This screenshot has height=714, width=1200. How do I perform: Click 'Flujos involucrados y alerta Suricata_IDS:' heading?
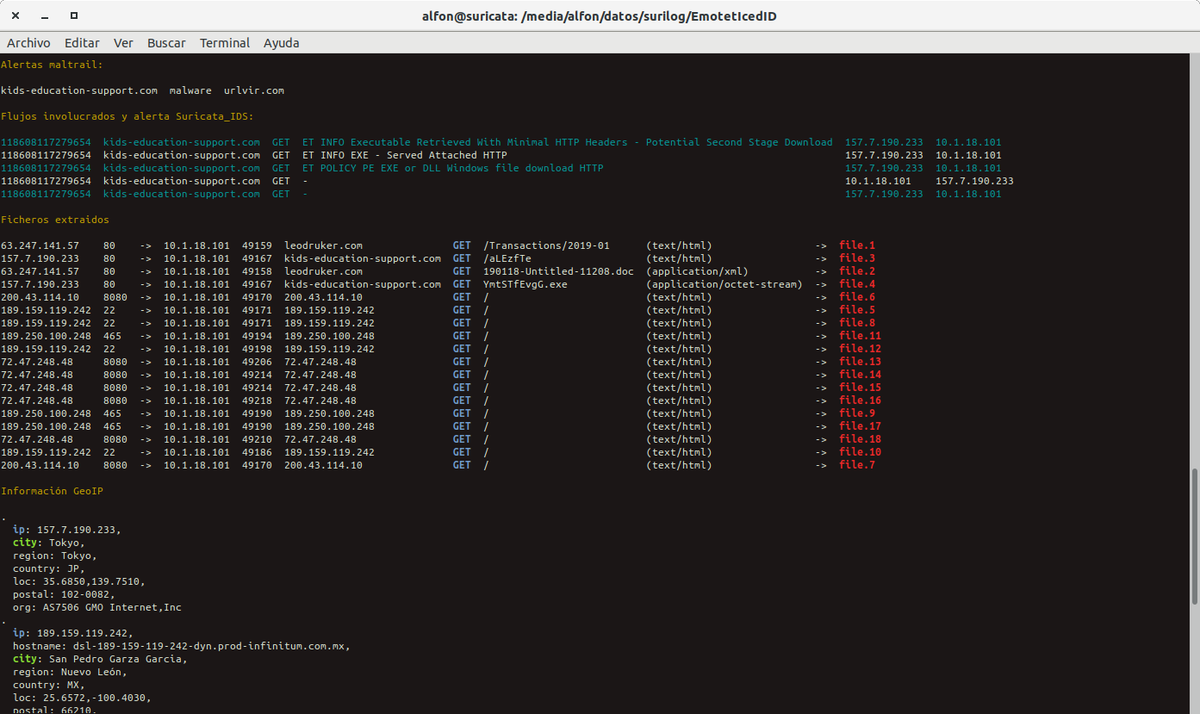127,117
